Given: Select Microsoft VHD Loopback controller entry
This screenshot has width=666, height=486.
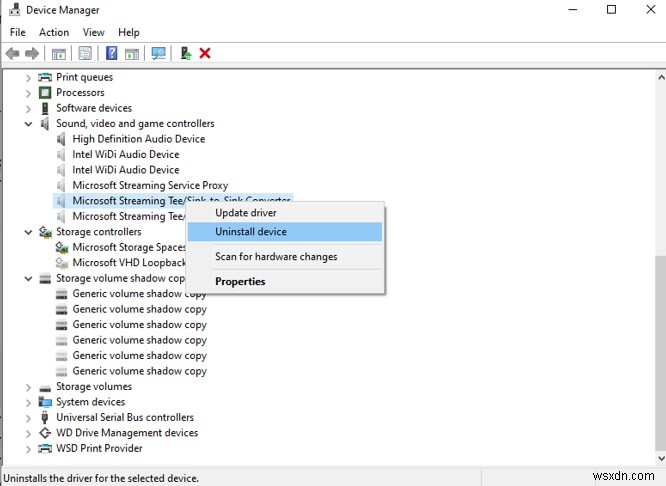Looking at the screenshot, I should (x=129, y=263).
